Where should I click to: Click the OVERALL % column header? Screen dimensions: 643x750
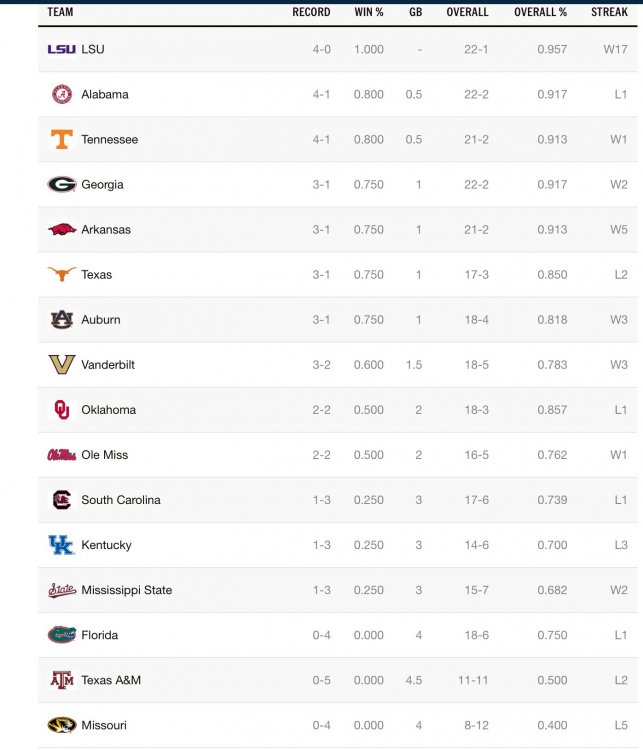(540, 12)
